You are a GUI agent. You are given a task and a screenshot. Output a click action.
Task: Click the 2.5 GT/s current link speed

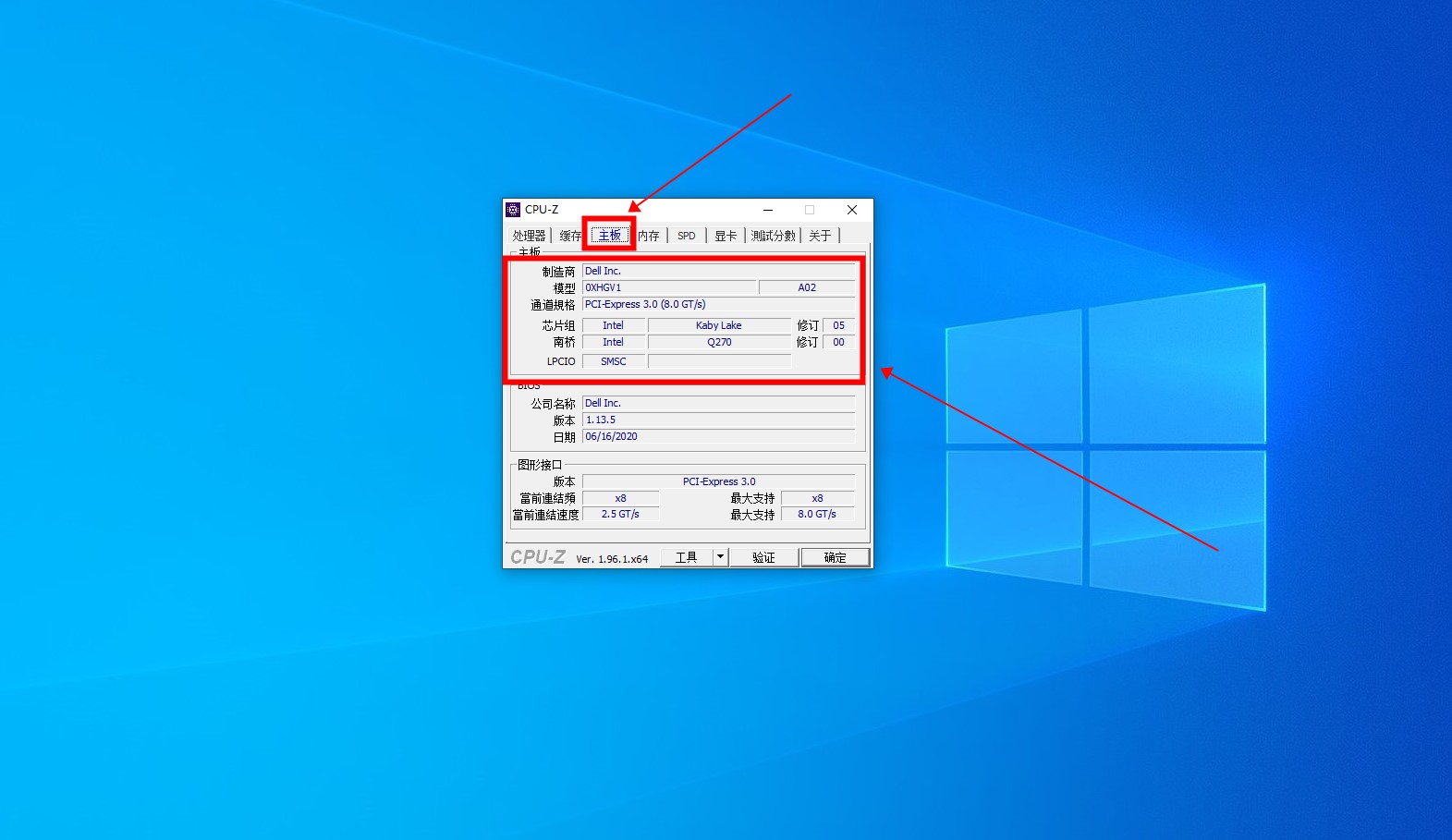[621, 515]
